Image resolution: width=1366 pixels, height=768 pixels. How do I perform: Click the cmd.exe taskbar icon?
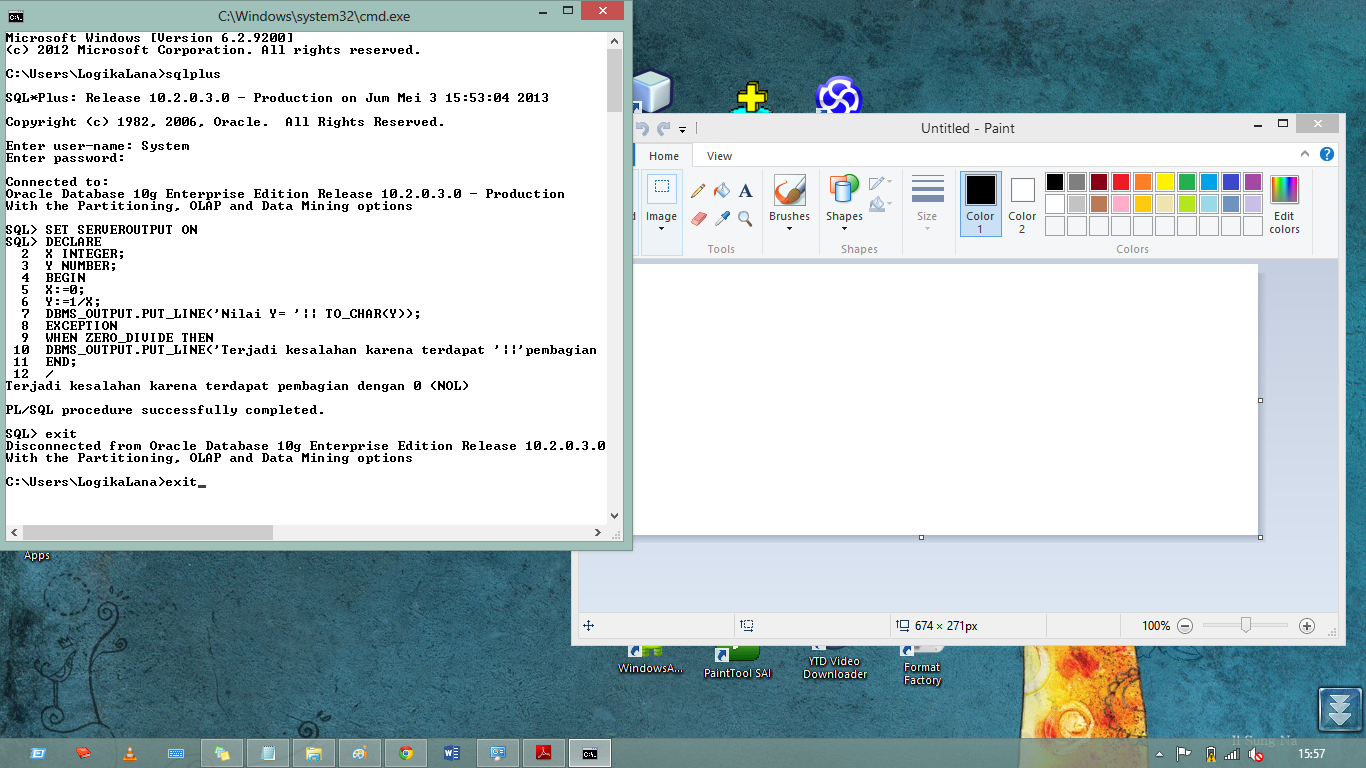click(590, 753)
